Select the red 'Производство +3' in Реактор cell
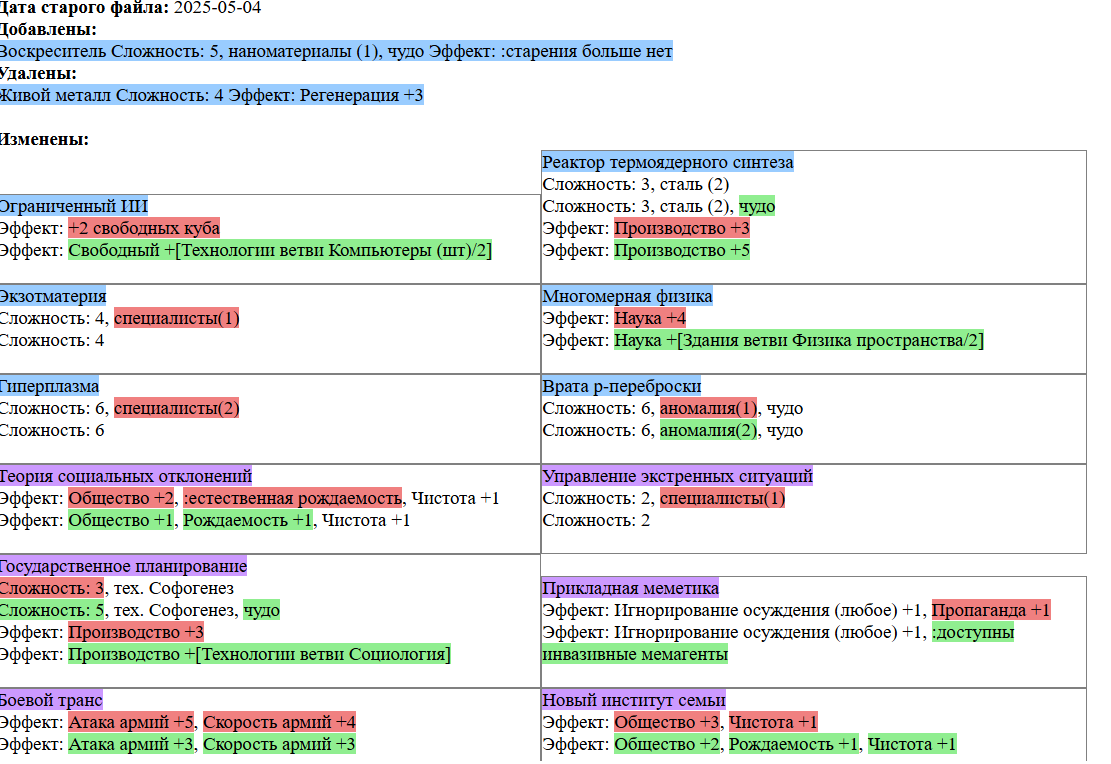The width and height of the screenshot is (1111, 764). (x=682, y=228)
